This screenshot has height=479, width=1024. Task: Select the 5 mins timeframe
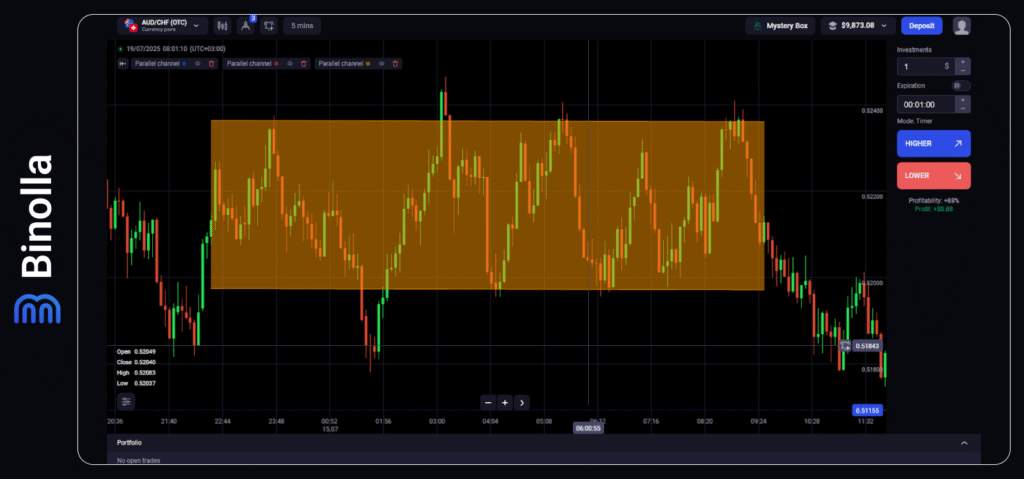(x=301, y=26)
